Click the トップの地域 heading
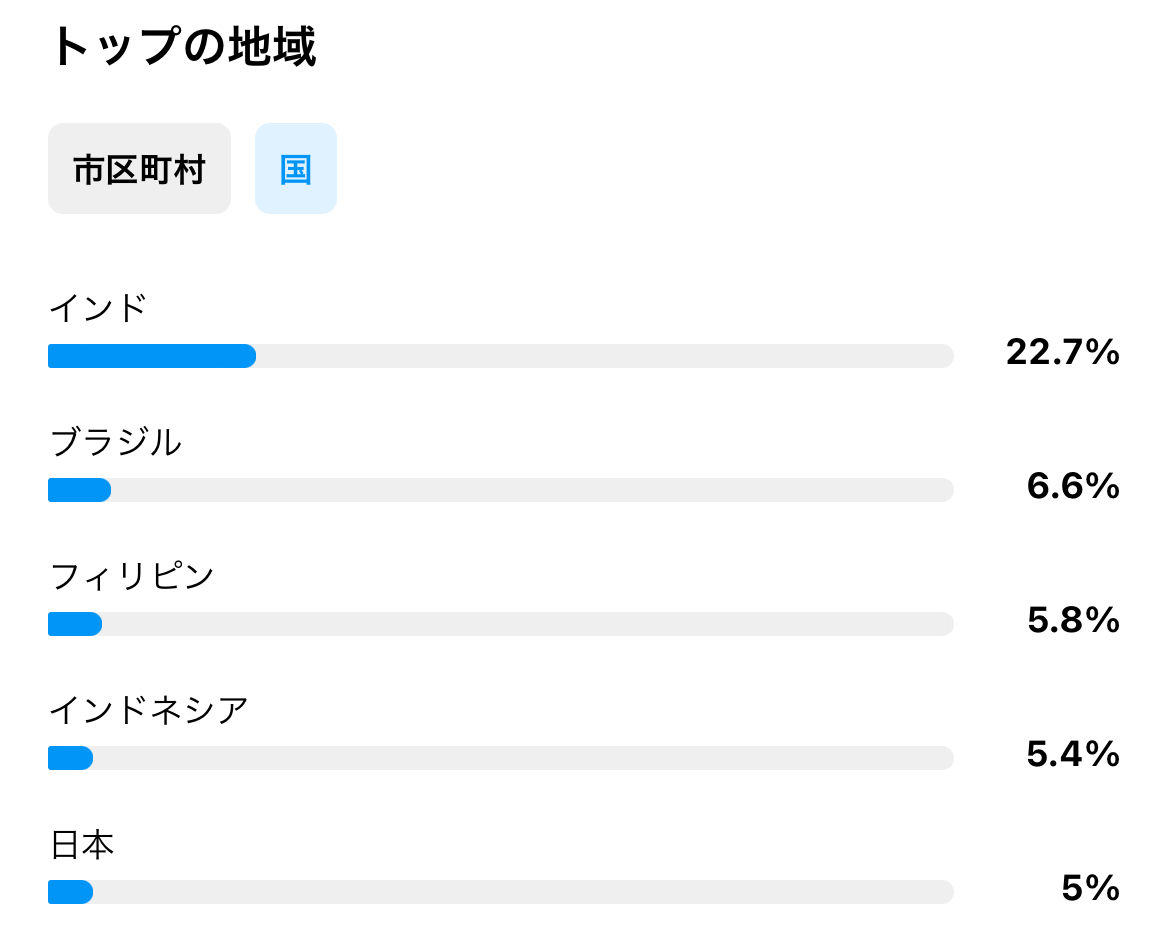1170x934 pixels. [x=183, y=47]
